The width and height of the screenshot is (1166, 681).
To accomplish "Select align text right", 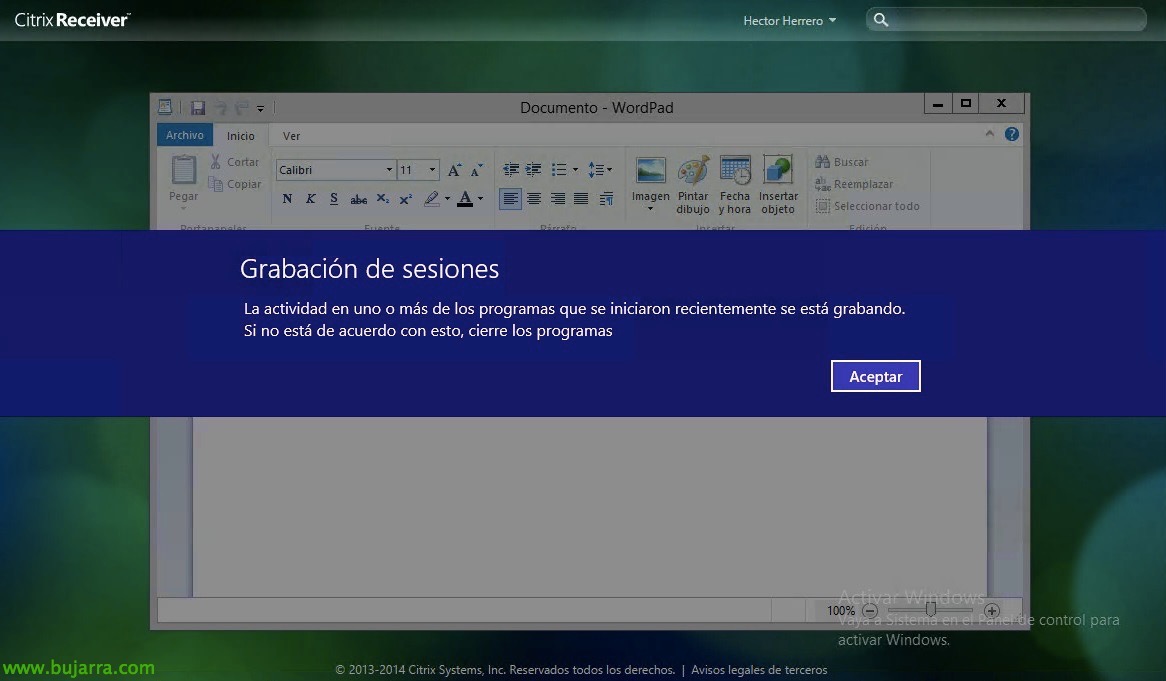I will (558, 199).
